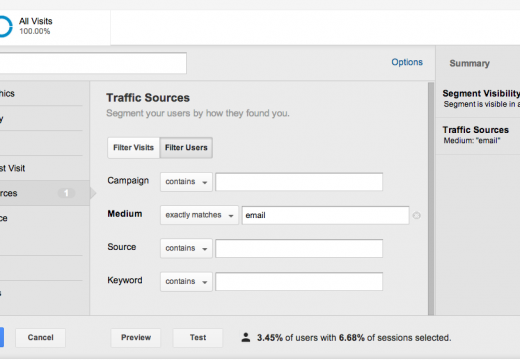Screen dimensions: 520x360
Task: Click the user silhouette icon near stats
Action: [246, 337]
